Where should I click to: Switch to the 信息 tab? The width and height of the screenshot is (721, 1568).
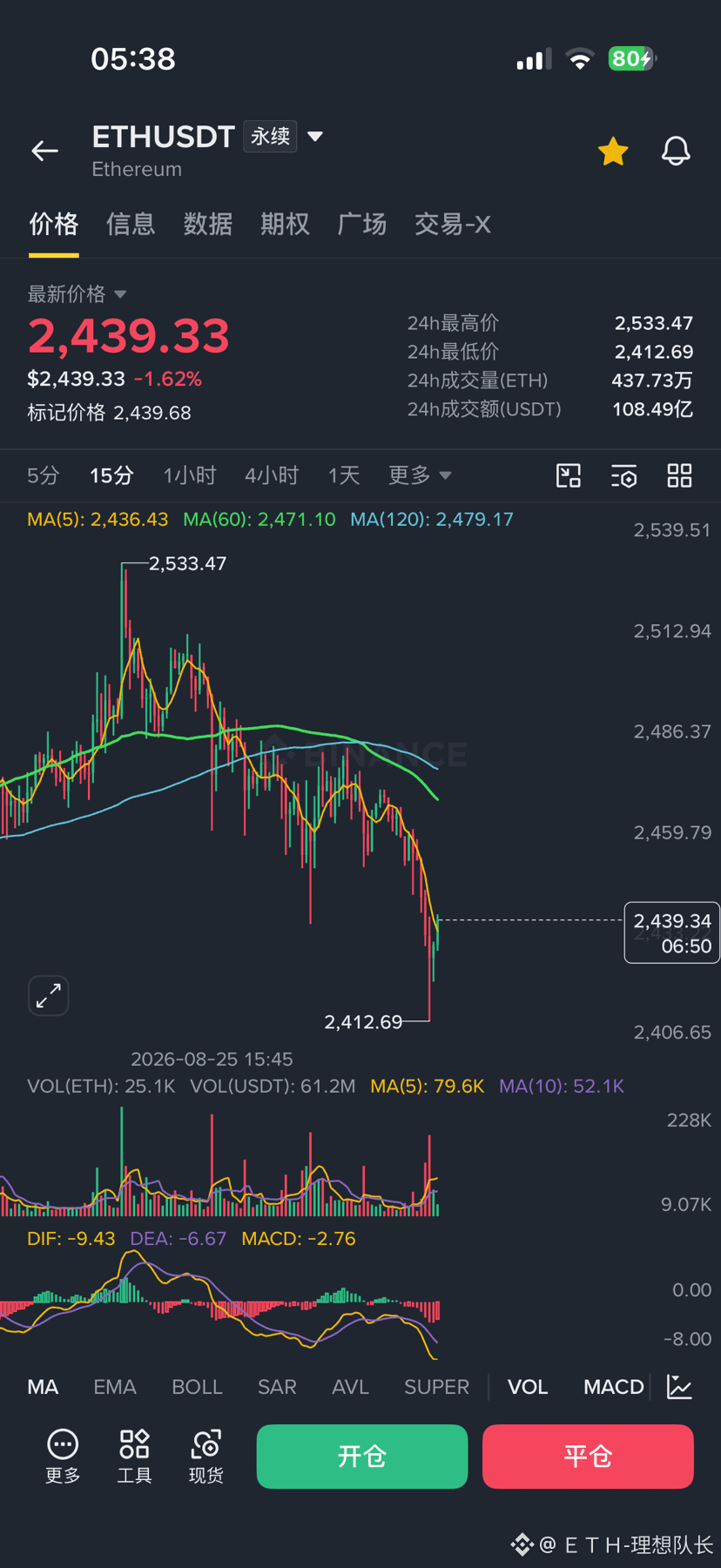click(x=131, y=225)
